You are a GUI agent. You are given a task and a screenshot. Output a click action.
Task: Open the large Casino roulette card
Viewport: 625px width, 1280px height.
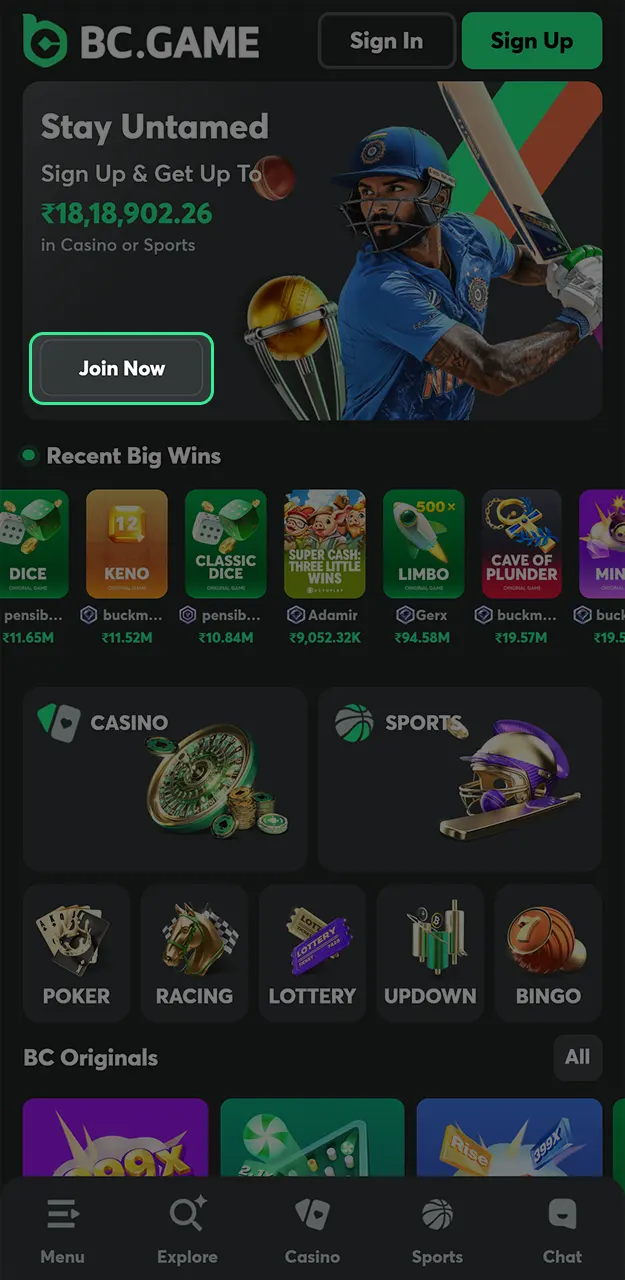click(165, 779)
